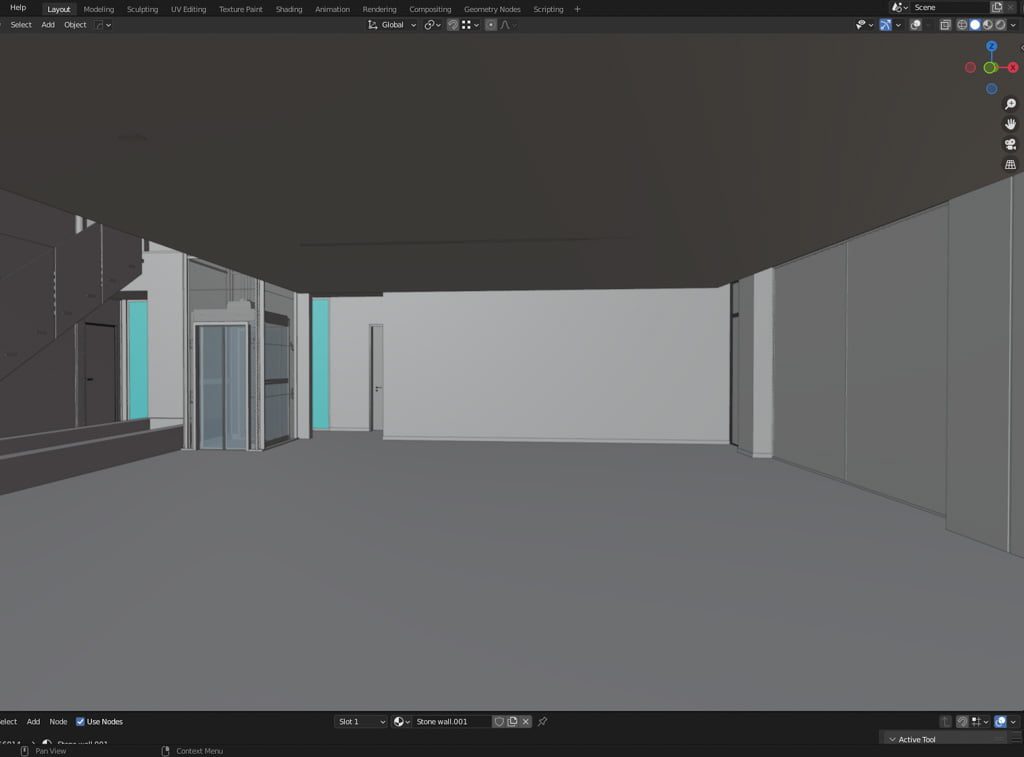Open the Object menu in viewport header

[75, 25]
